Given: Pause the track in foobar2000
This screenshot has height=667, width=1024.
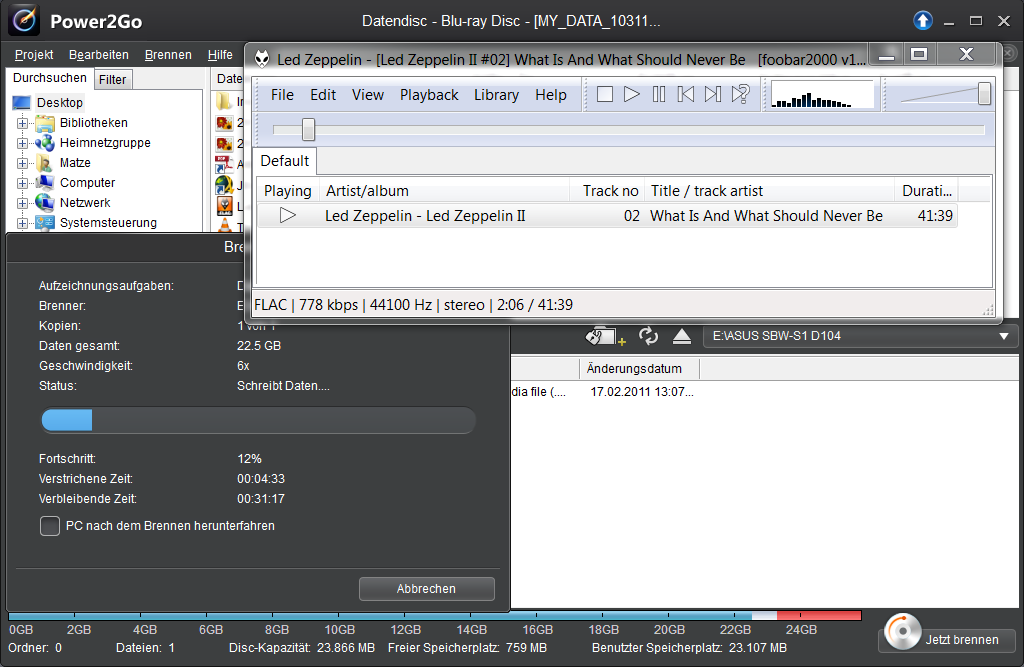Looking at the screenshot, I should tap(659, 95).
